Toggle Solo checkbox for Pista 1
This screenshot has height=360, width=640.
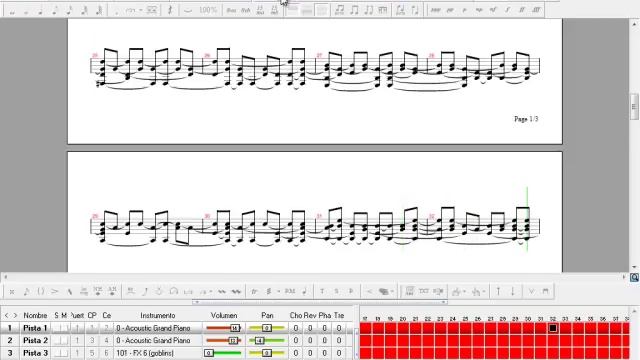click(57, 328)
